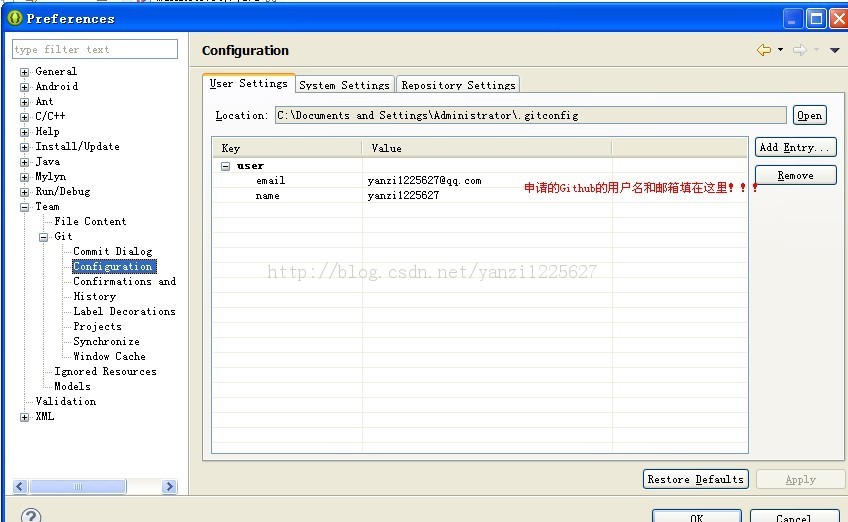848x522 pixels.
Task: Select Commit Dialog in the tree
Action: (112, 252)
